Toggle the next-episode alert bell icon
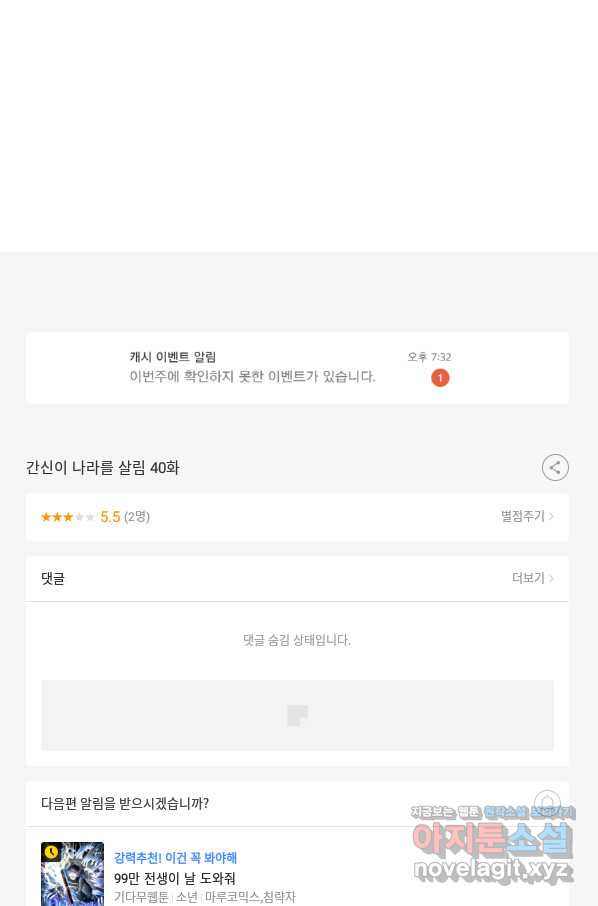Screen dimensions: 598x906 [x=547, y=803]
